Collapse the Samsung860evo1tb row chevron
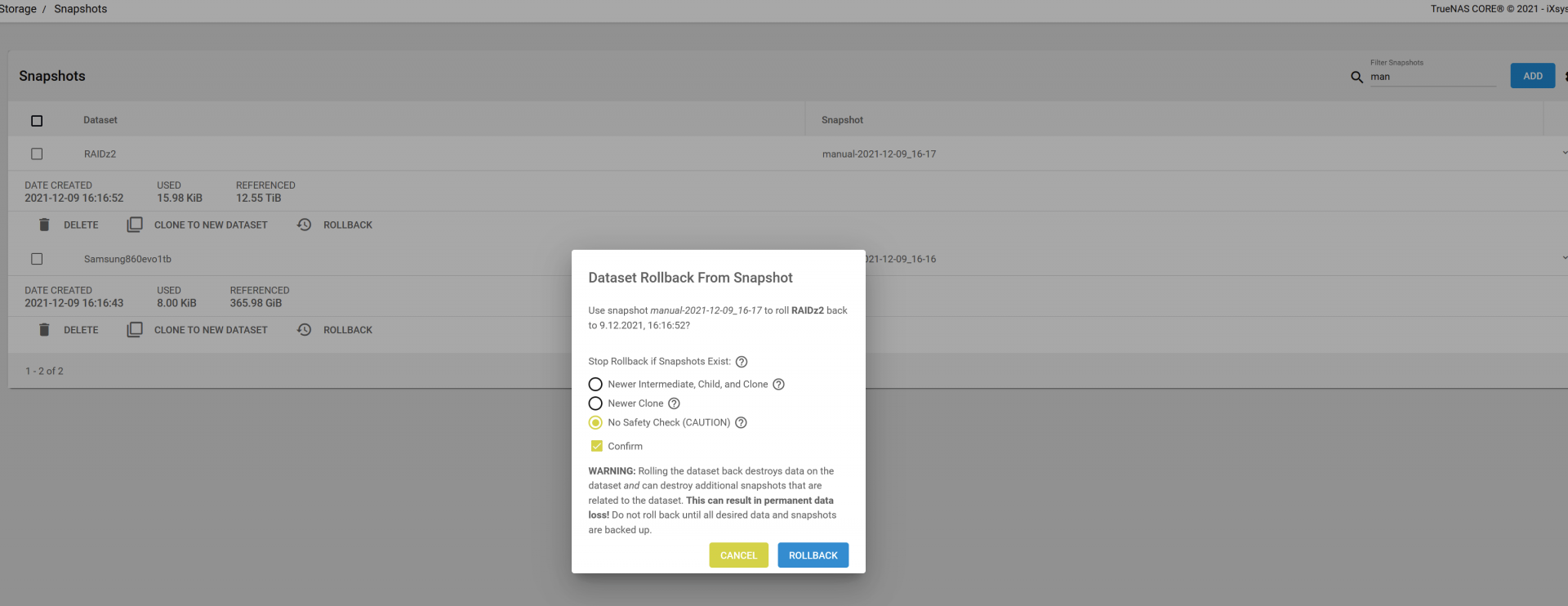 (x=1564, y=258)
